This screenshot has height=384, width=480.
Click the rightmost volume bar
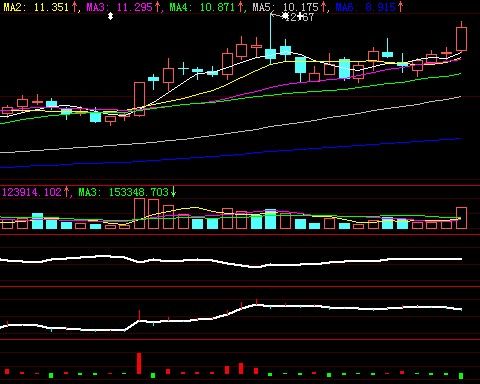click(x=461, y=218)
